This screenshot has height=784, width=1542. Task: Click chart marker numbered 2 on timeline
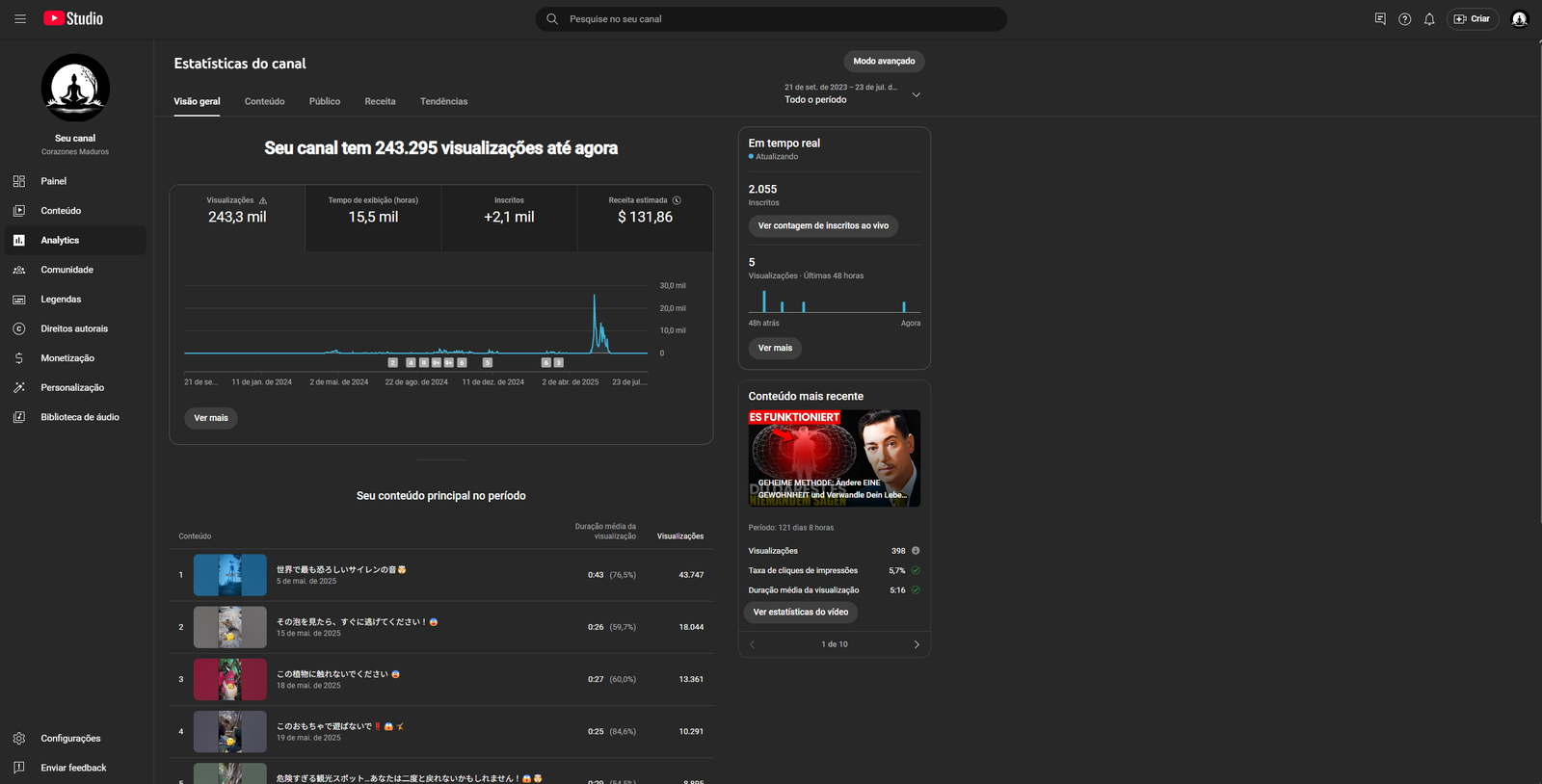[392, 363]
